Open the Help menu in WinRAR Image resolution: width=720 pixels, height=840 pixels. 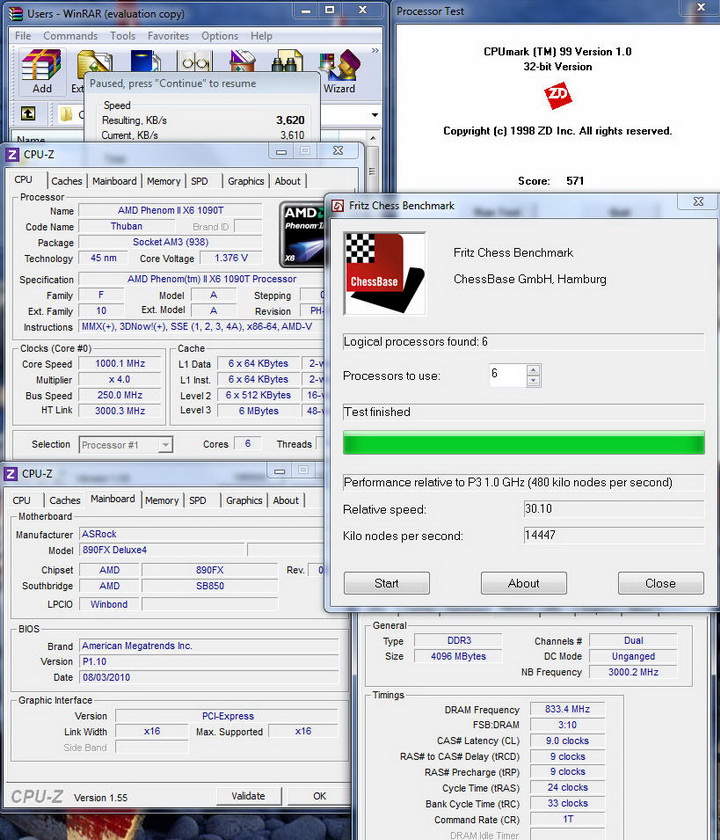click(x=261, y=36)
